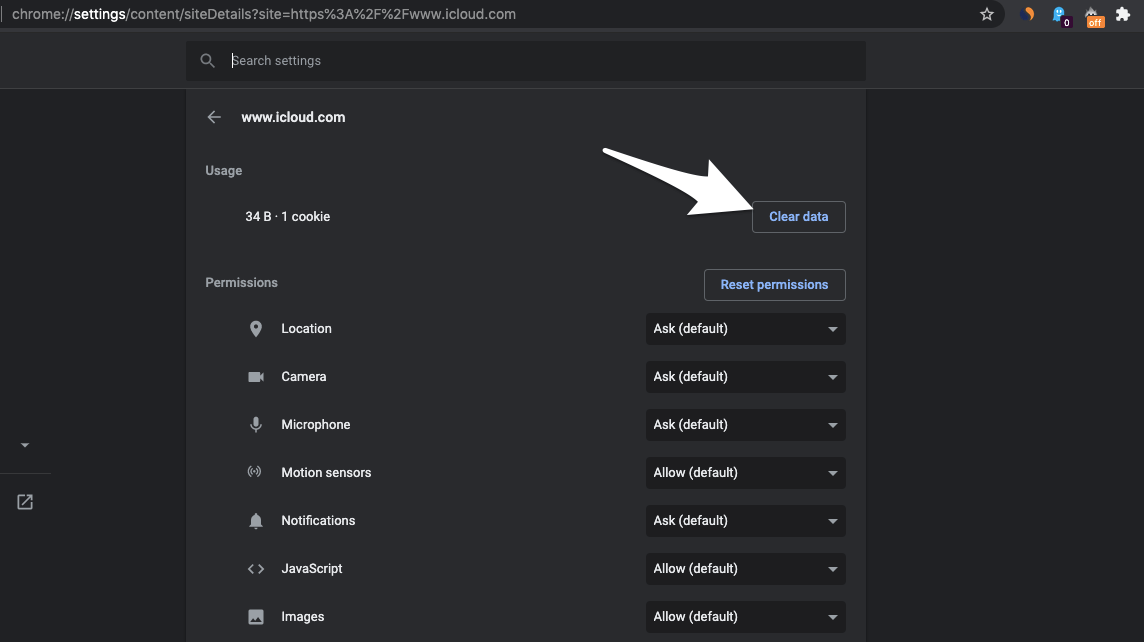Click the Reset permissions button
The width and height of the screenshot is (1144, 642).
(x=775, y=285)
